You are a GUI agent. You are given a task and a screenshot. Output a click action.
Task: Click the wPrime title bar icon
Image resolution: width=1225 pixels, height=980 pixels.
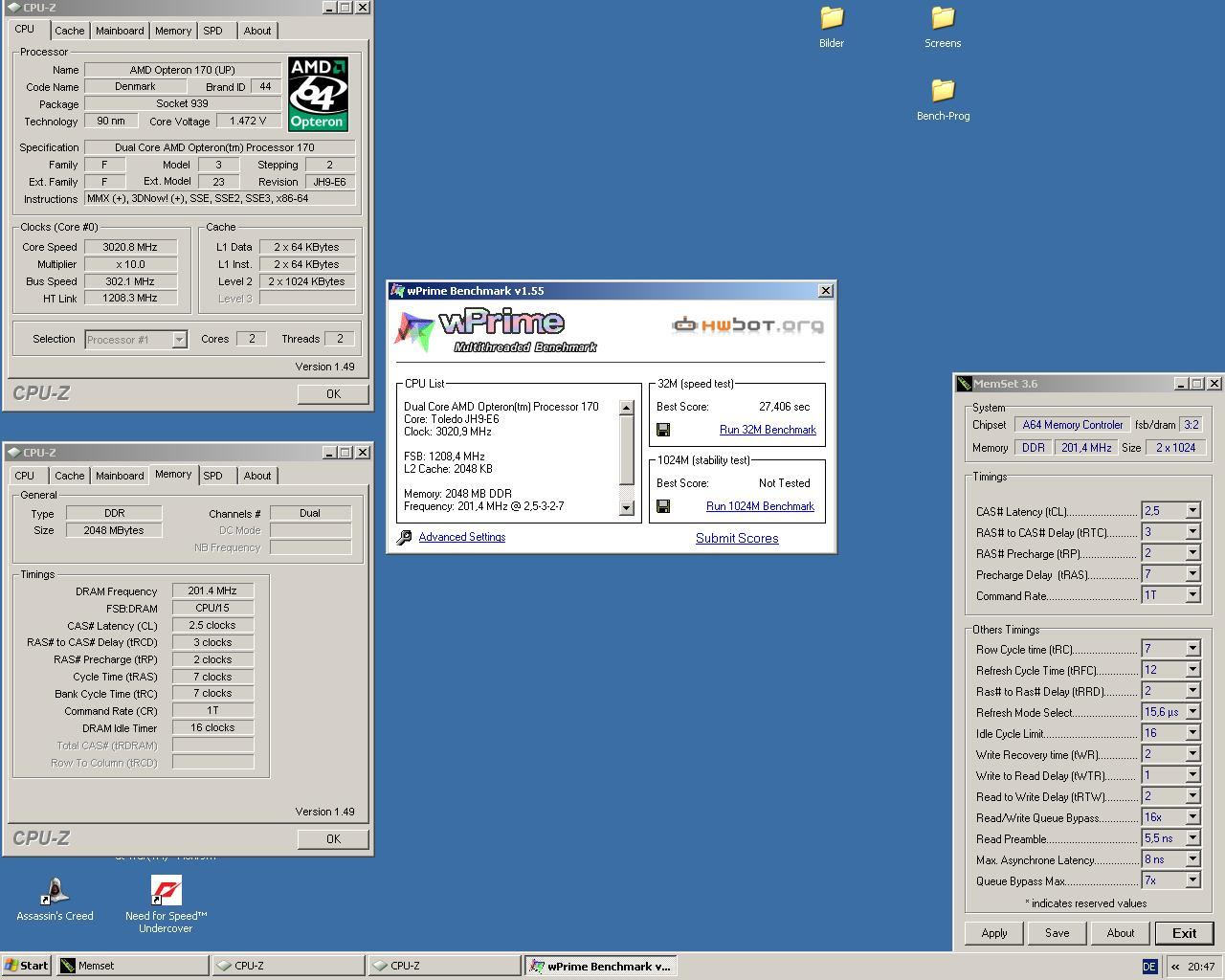[x=397, y=291]
